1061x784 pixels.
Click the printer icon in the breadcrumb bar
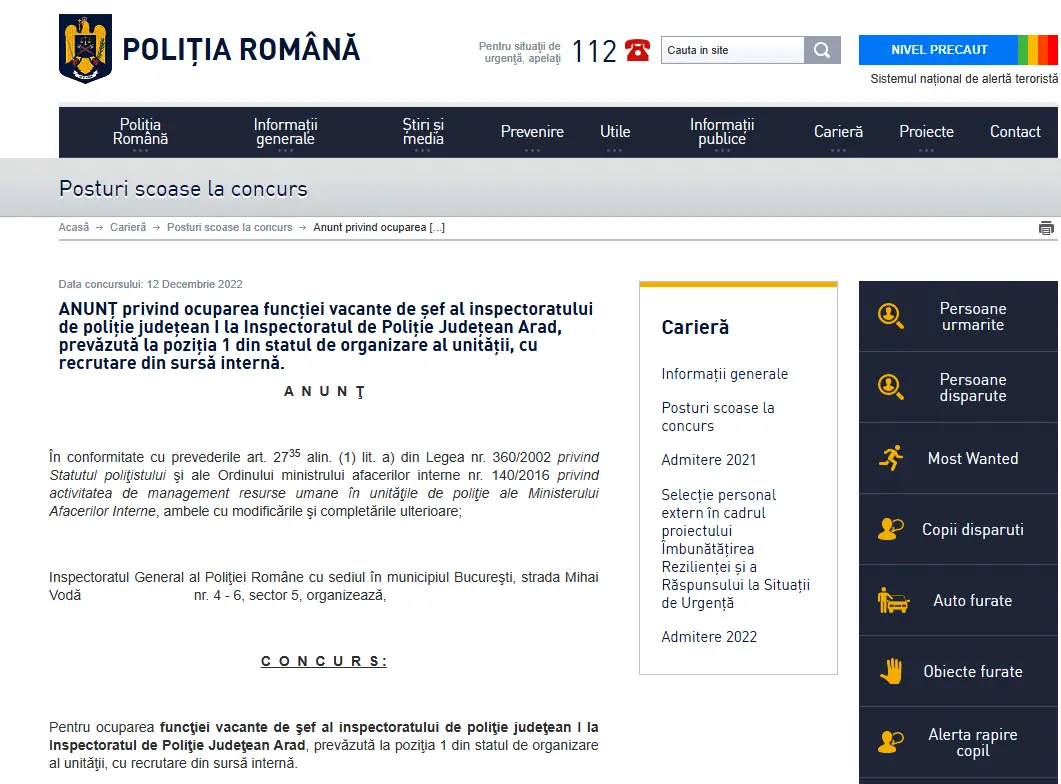pyautogui.click(x=1046, y=228)
